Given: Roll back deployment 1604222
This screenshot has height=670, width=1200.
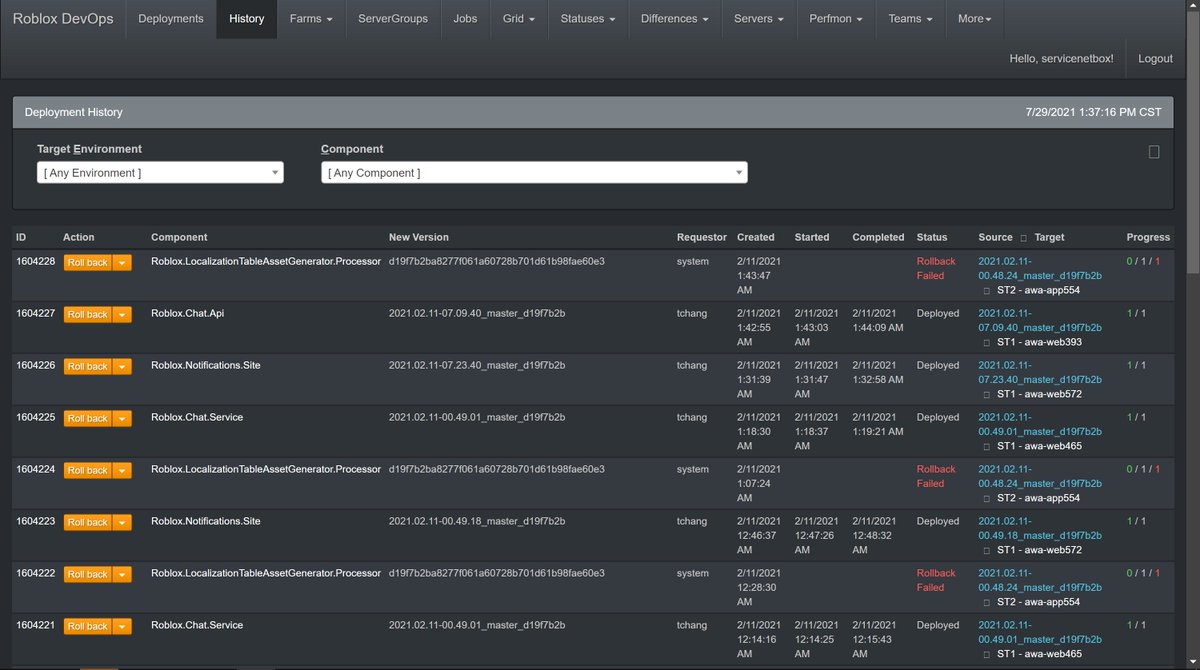Looking at the screenshot, I should 88,574.
